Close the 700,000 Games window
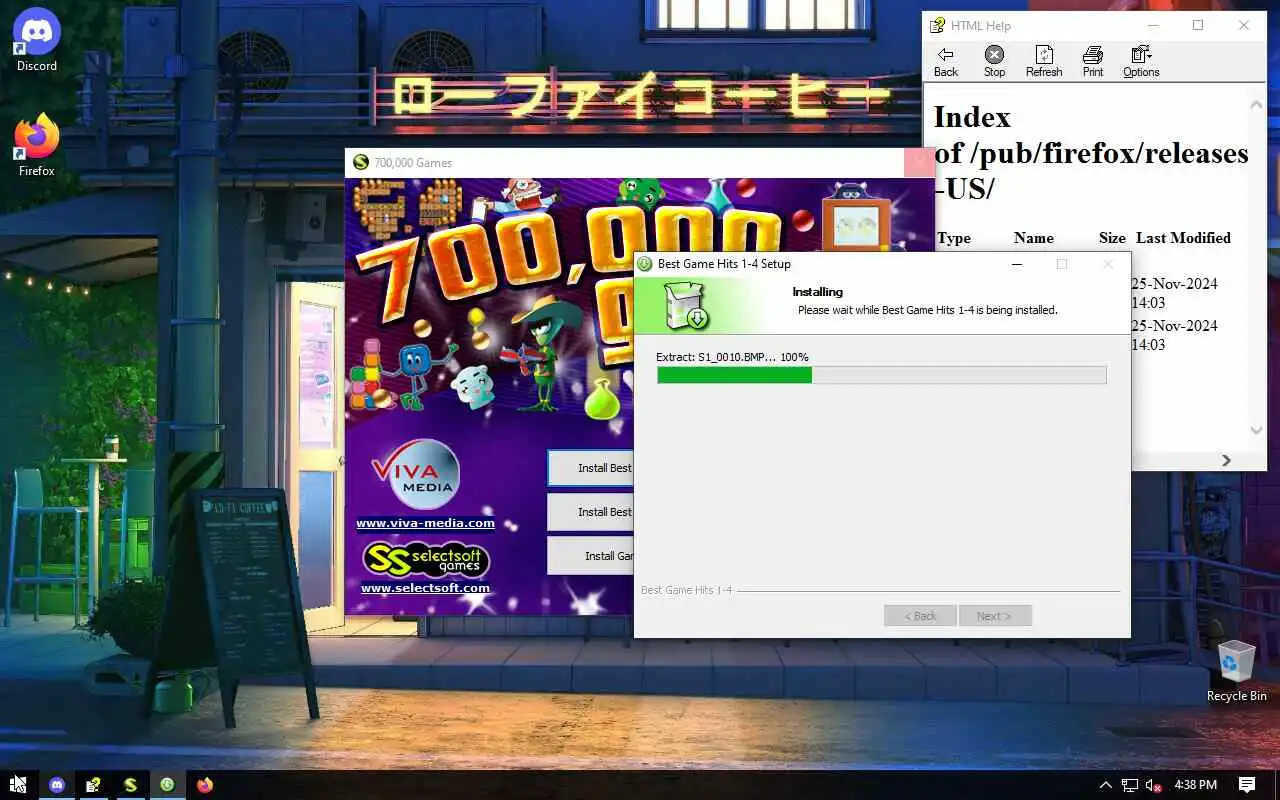Image resolution: width=1280 pixels, height=800 pixels. point(919,163)
